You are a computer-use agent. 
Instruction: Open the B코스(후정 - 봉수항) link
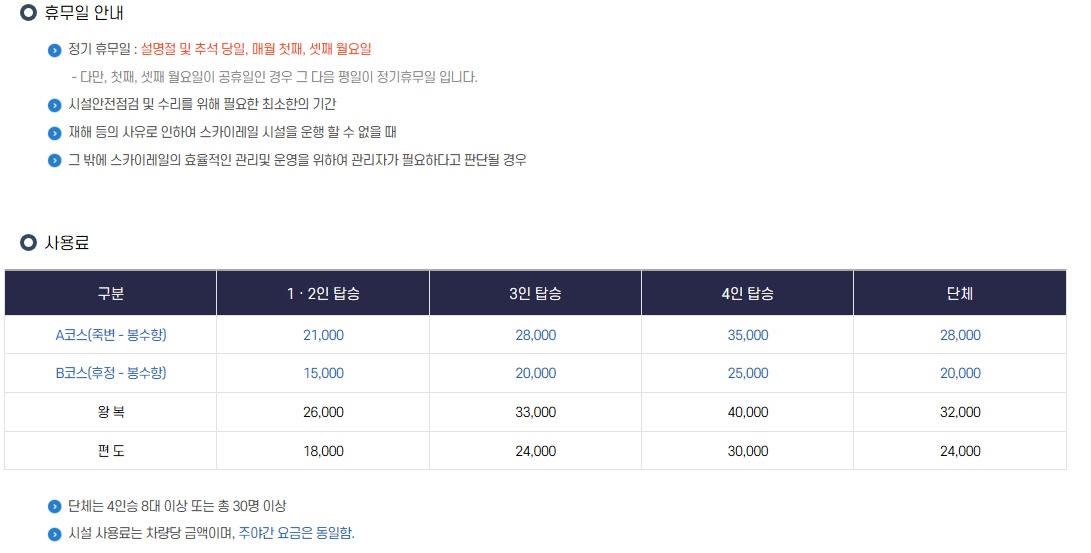pos(111,373)
